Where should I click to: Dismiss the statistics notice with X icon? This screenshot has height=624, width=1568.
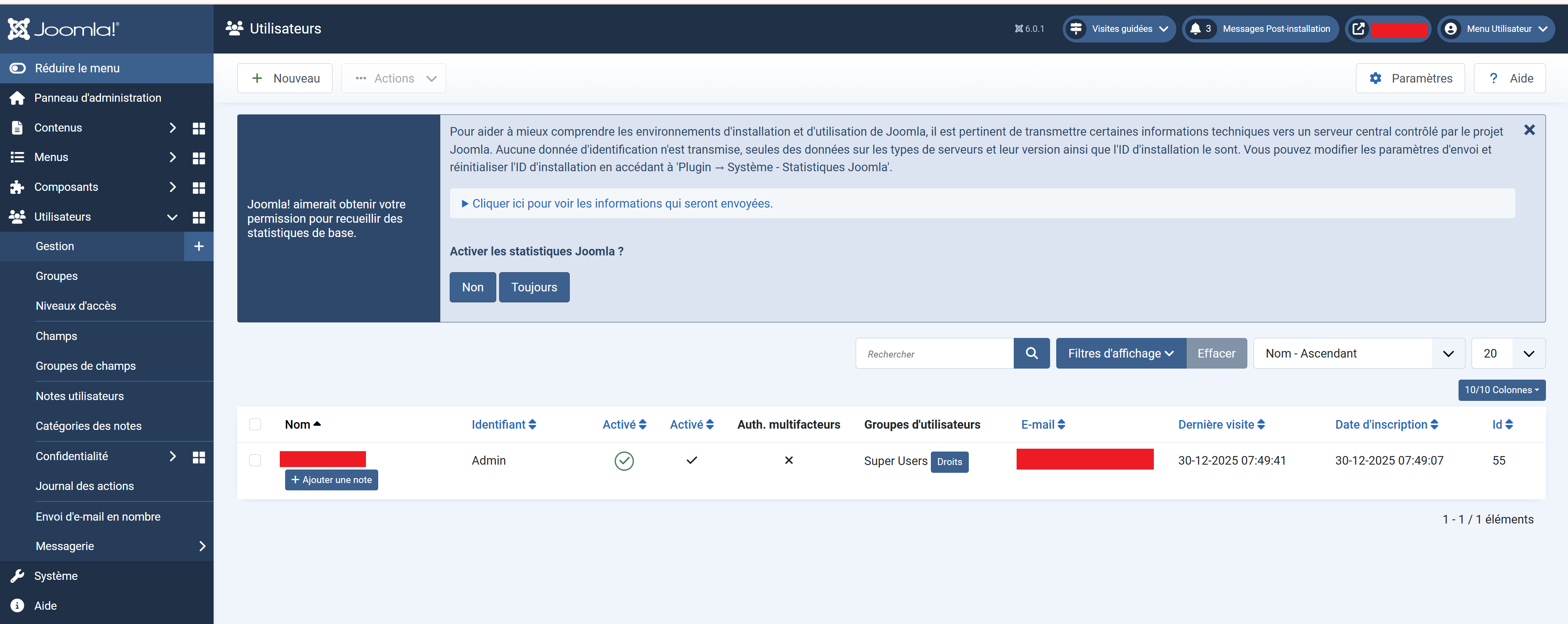tap(1529, 130)
